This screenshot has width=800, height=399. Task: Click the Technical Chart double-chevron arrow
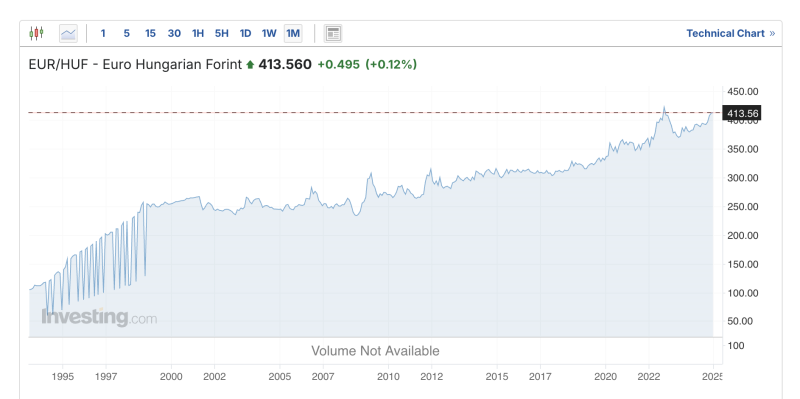pyautogui.click(x=772, y=34)
